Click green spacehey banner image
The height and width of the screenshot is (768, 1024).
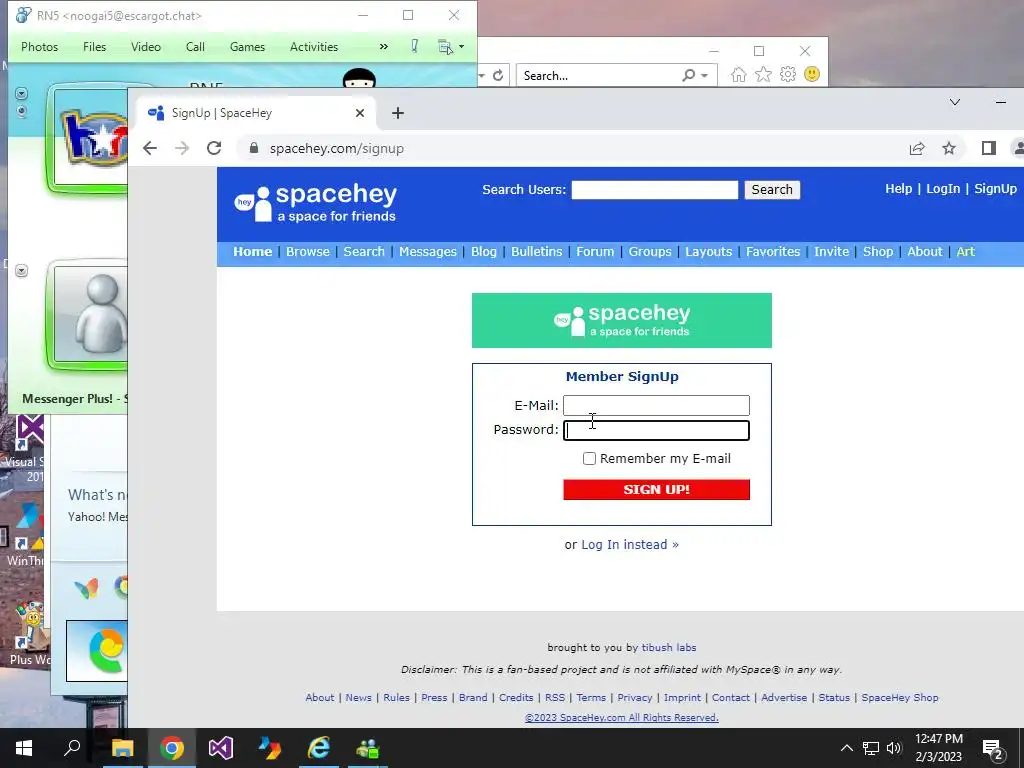click(x=622, y=320)
